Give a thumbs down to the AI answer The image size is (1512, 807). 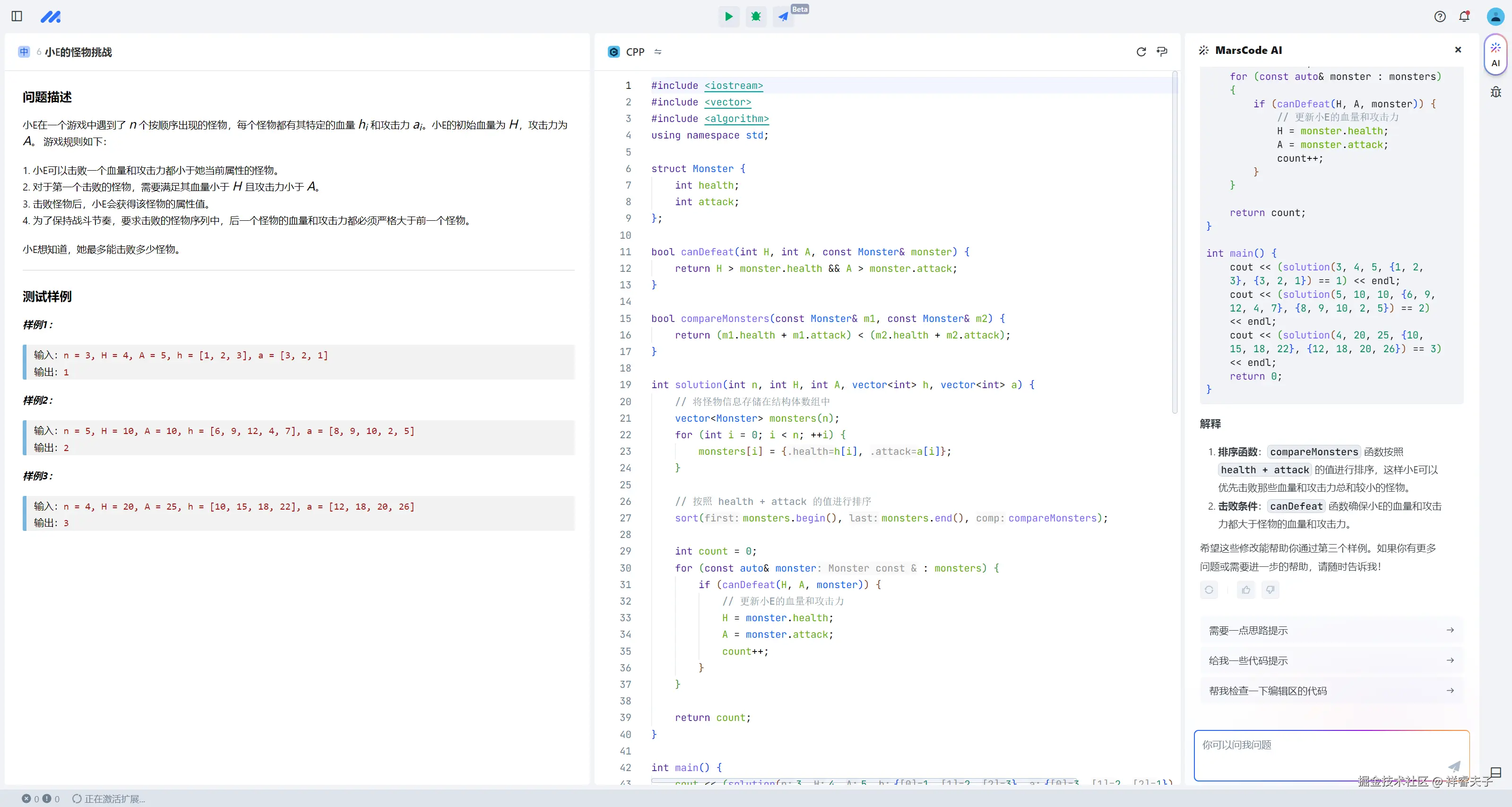1270,590
